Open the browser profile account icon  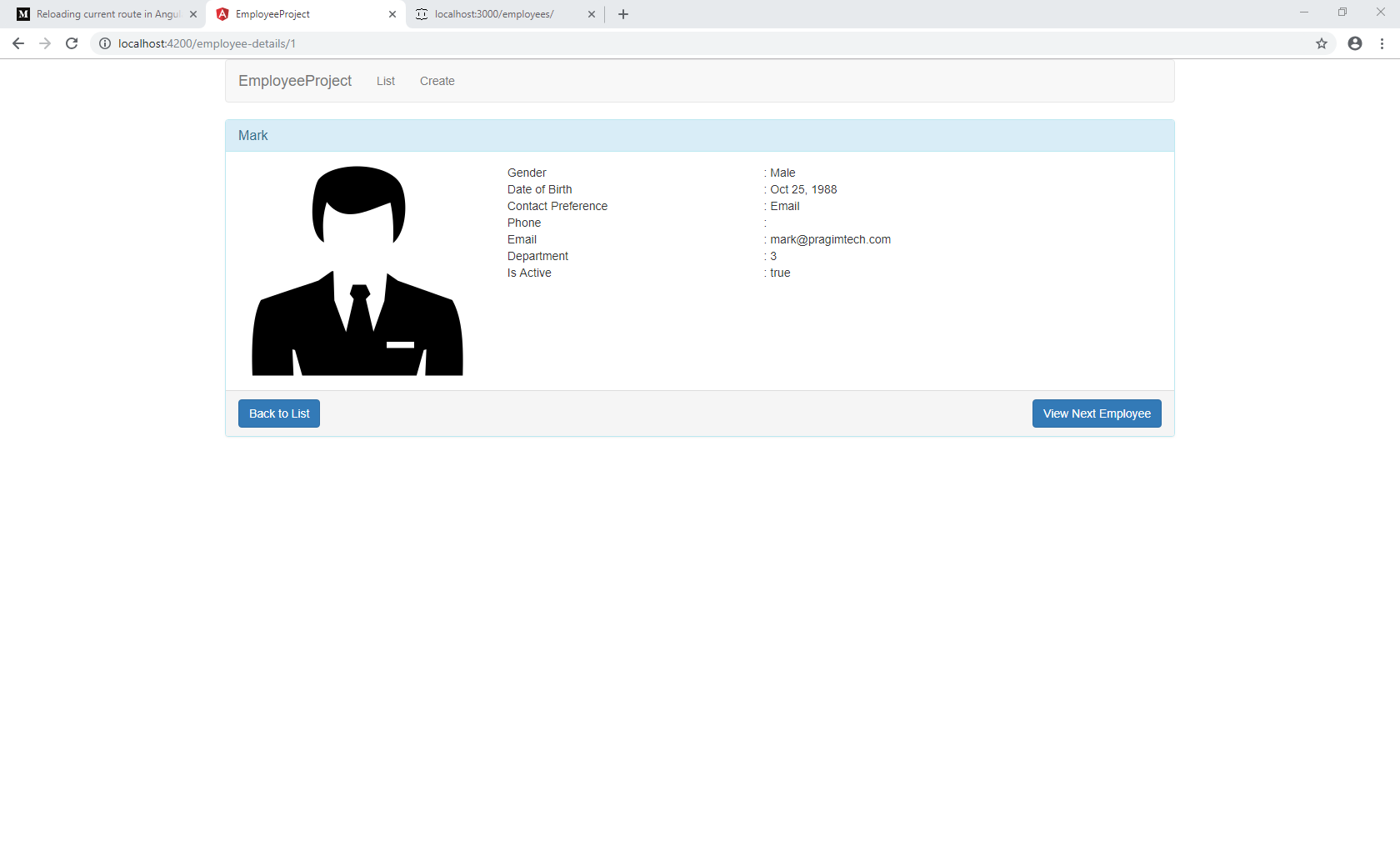1354,43
